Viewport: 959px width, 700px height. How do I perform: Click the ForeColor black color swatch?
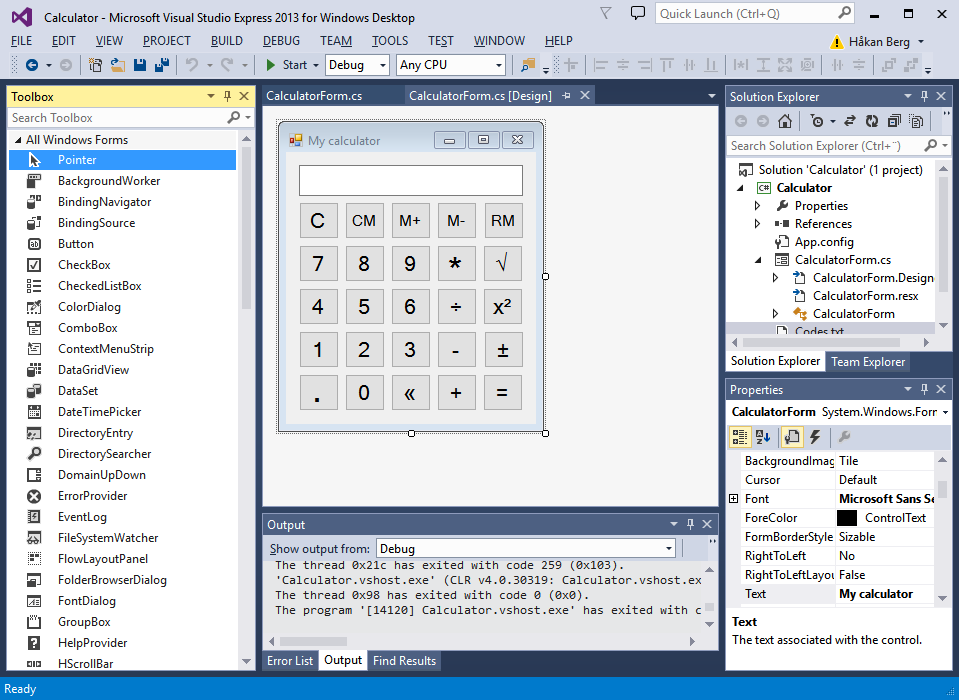(x=847, y=518)
